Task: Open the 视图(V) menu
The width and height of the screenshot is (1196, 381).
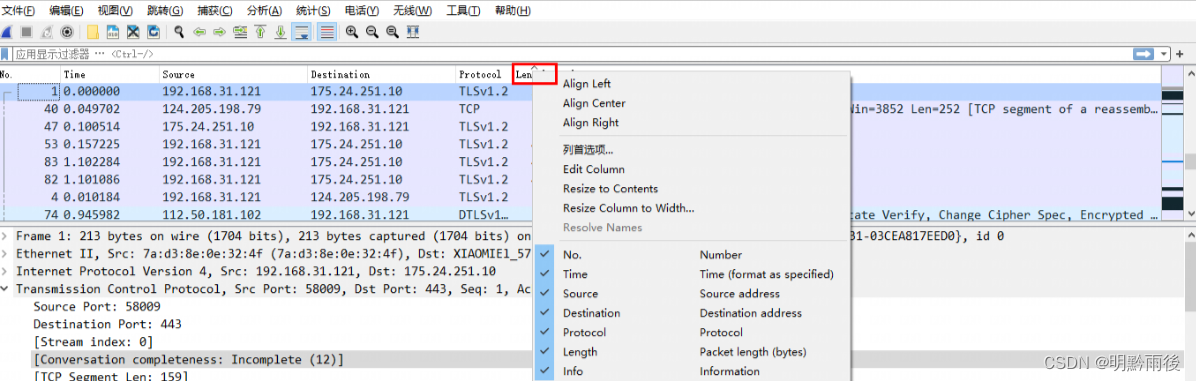Action: 115,11
